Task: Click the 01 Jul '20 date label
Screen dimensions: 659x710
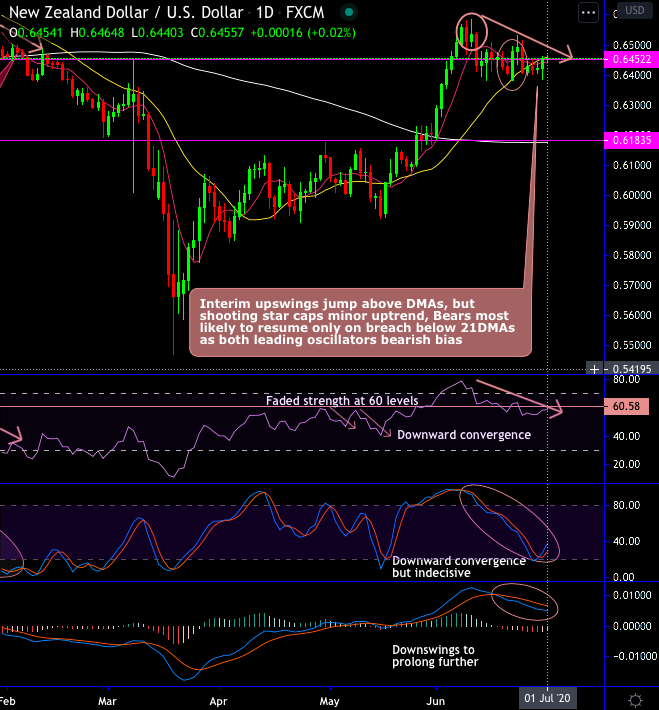Action: (547, 698)
